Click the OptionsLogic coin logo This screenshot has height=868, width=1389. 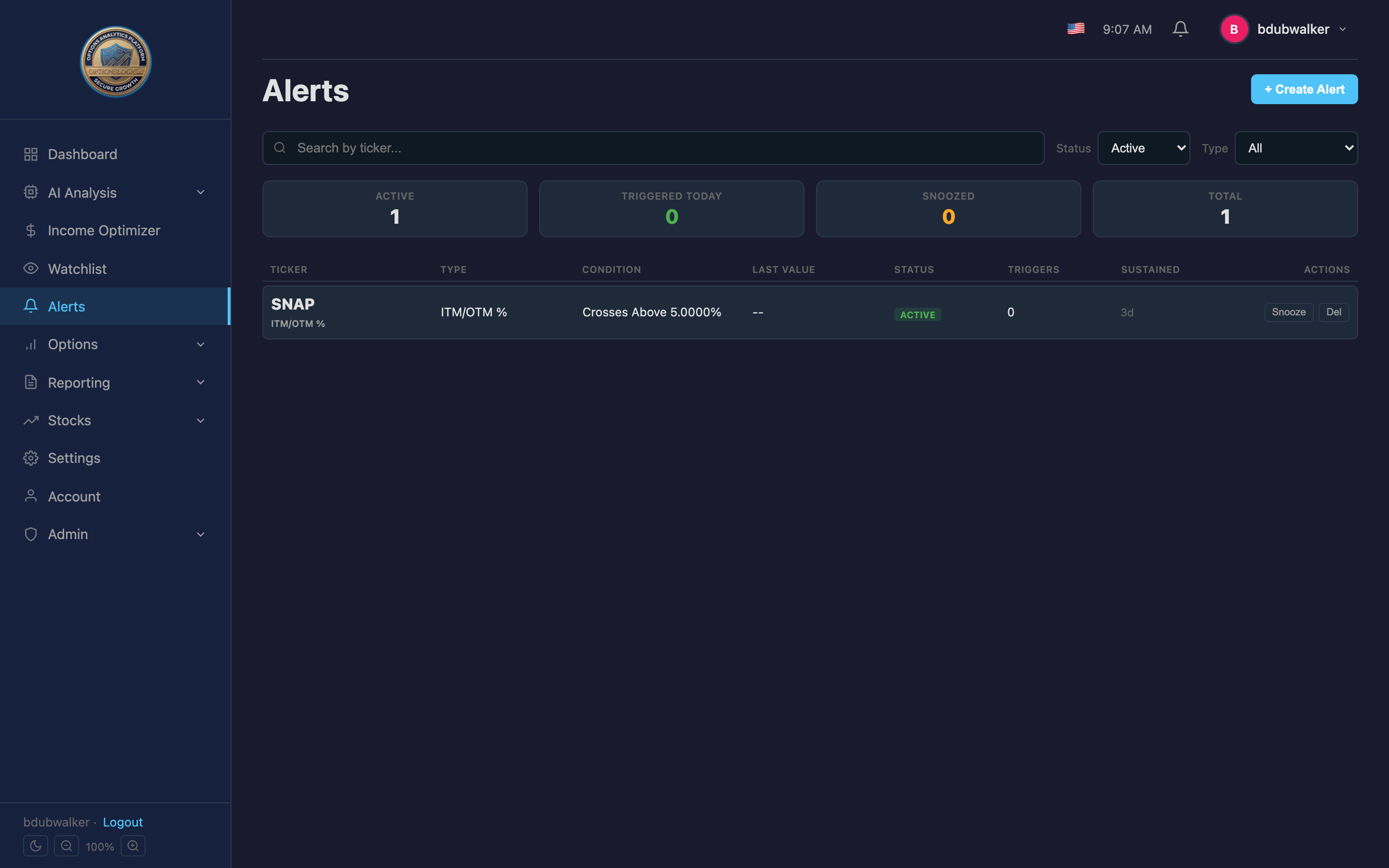point(115,61)
